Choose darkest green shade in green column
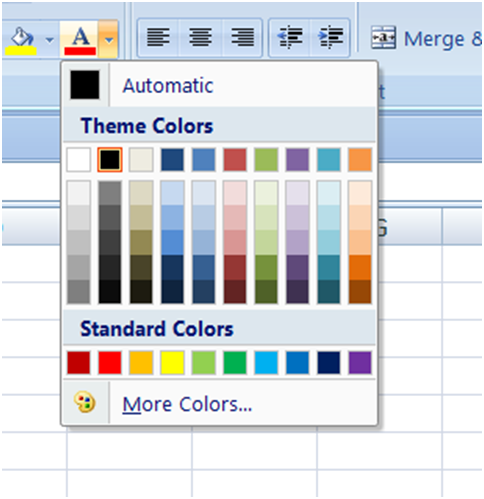 [266, 292]
